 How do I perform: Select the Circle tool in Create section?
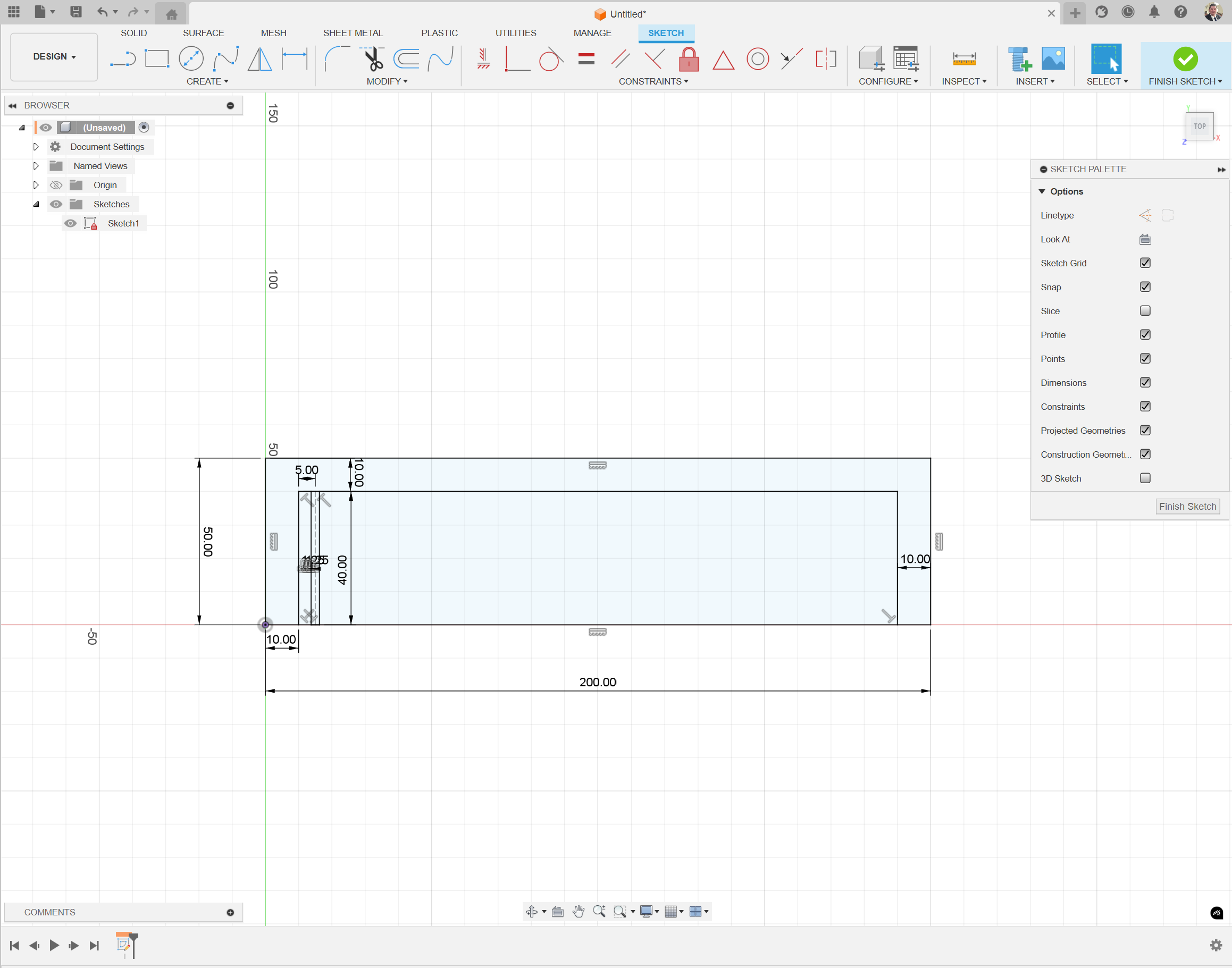[191, 58]
